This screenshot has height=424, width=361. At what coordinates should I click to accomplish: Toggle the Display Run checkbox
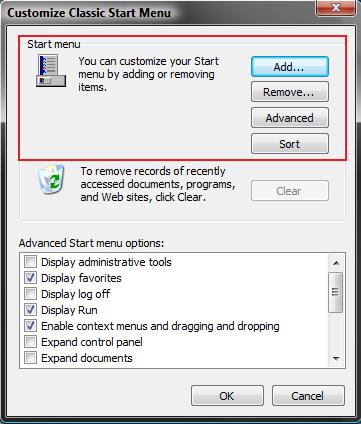click(30, 310)
